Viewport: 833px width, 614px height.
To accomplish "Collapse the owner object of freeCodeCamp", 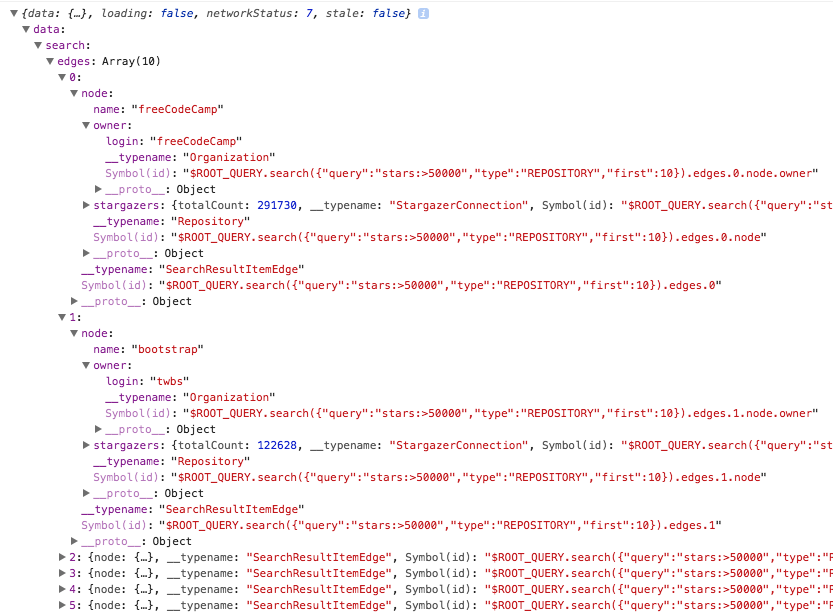I will click(86, 125).
